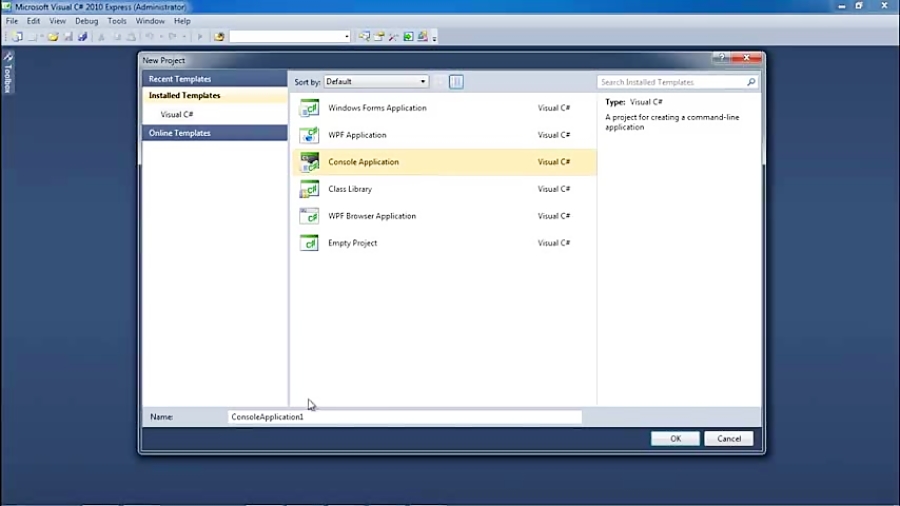Click the project Name input field
Screen dimensions: 900x506
tap(405, 417)
